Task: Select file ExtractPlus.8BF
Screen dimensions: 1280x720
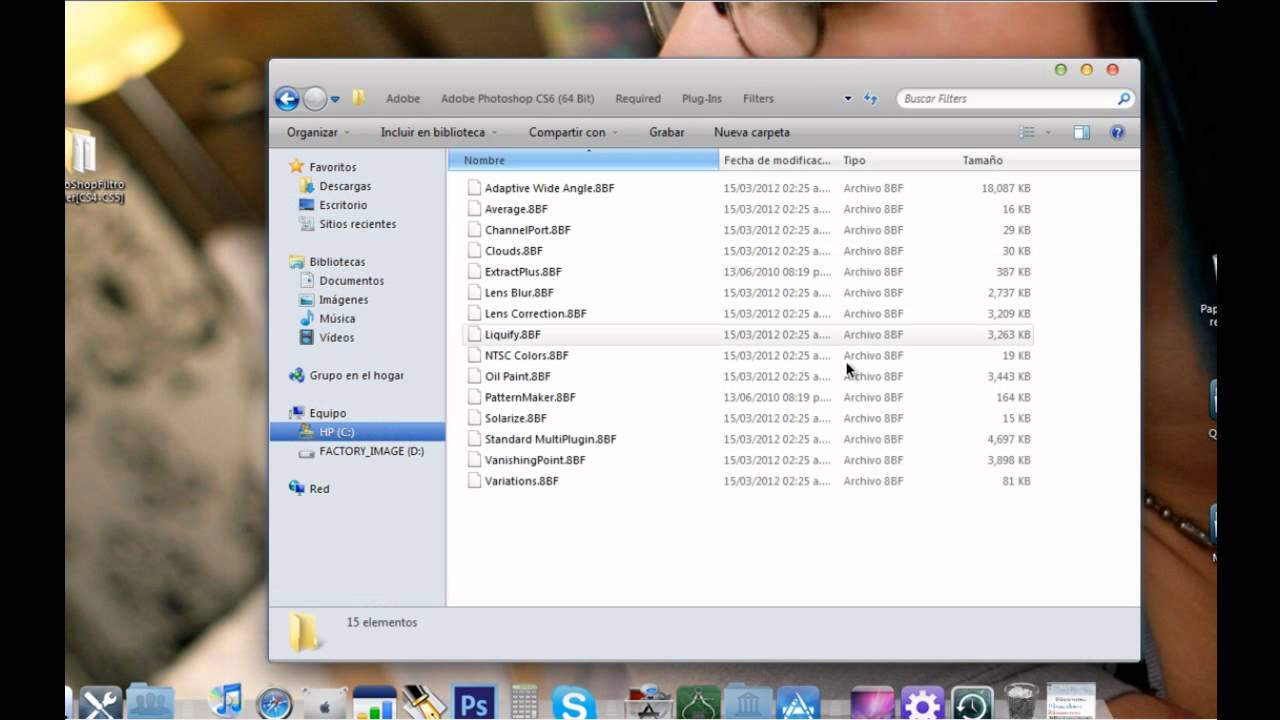Action: pos(523,272)
